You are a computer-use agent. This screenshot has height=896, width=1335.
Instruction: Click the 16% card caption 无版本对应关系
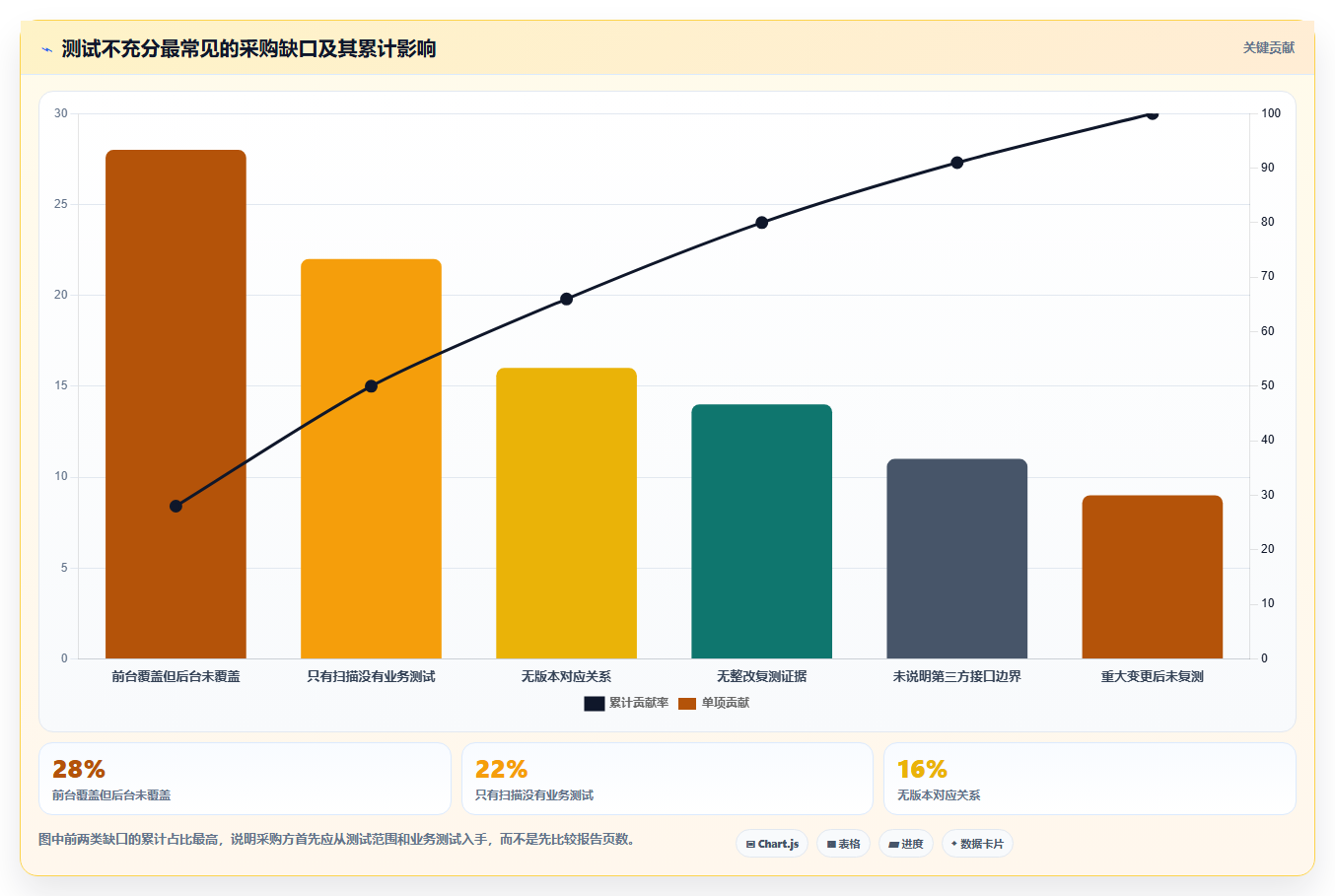point(939,794)
